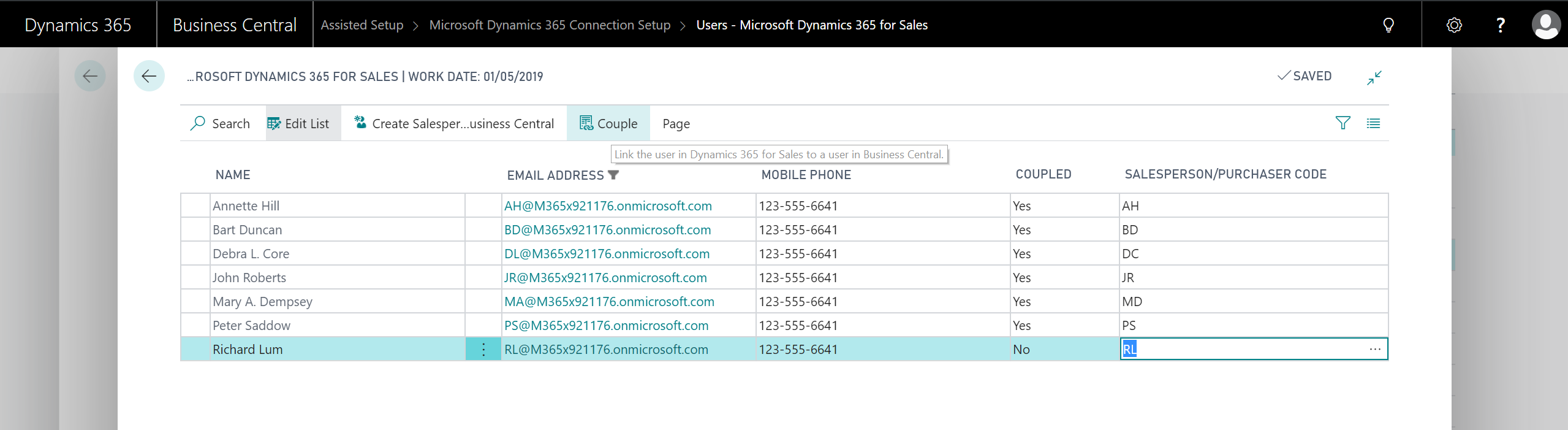The height and width of the screenshot is (430, 1568).
Task: Collapse the page with shrink arrows icon
Action: [x=1374, y=77]
